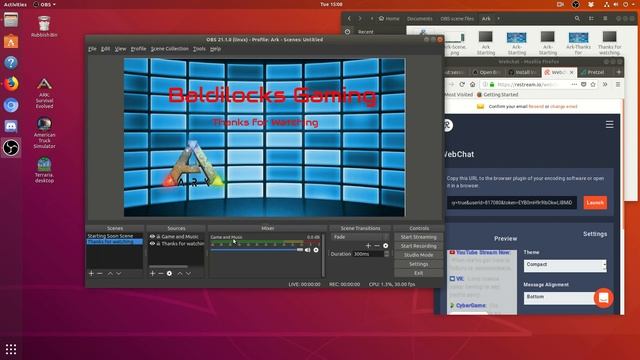Toggle the Files window list/grid view
The image size is (640, 360).
coord(591,18)
